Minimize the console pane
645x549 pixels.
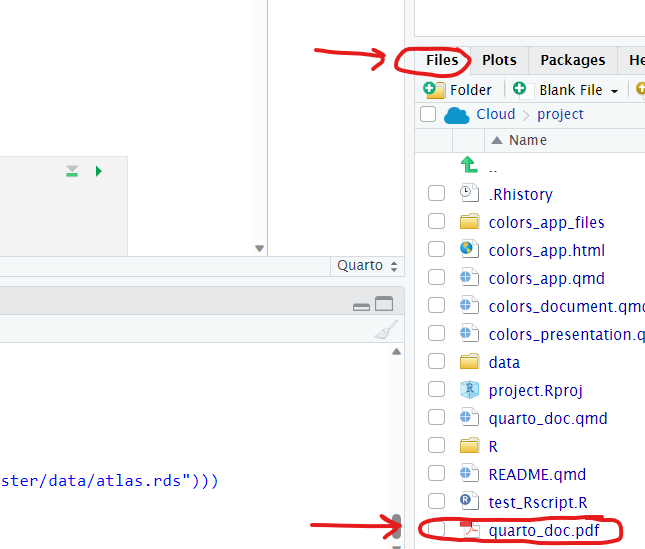(x=362, y=305)
